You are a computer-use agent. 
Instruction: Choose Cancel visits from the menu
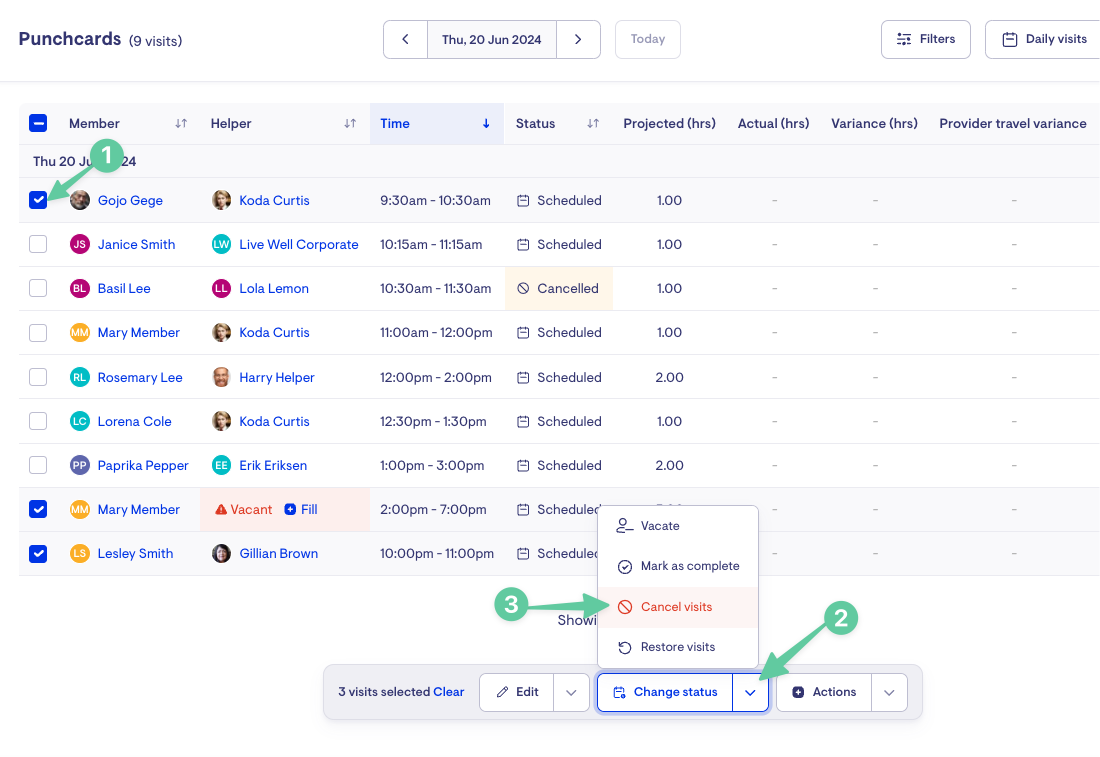tap(678, 607)
